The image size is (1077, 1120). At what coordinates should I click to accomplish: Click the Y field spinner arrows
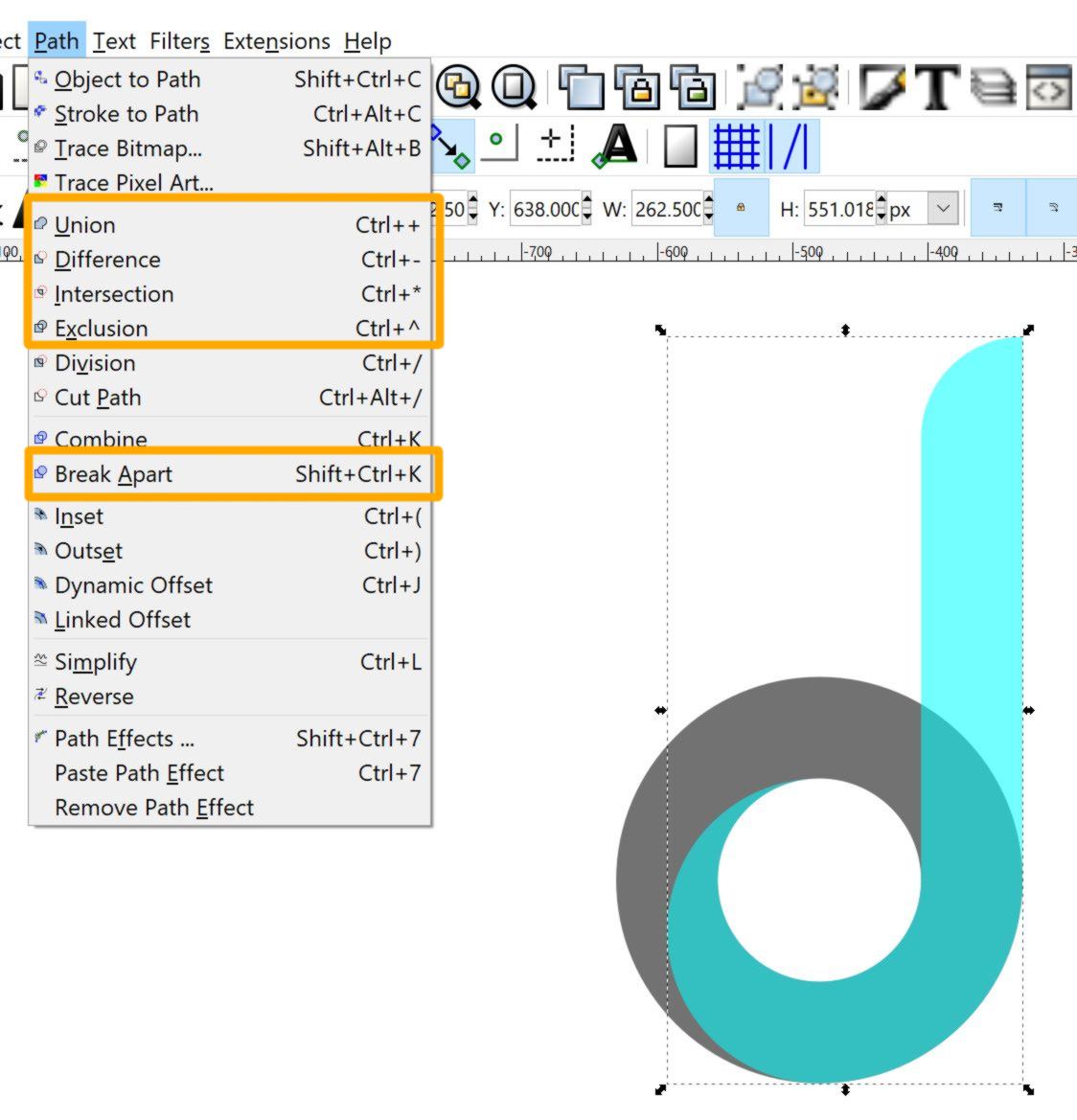coord(586,209)
